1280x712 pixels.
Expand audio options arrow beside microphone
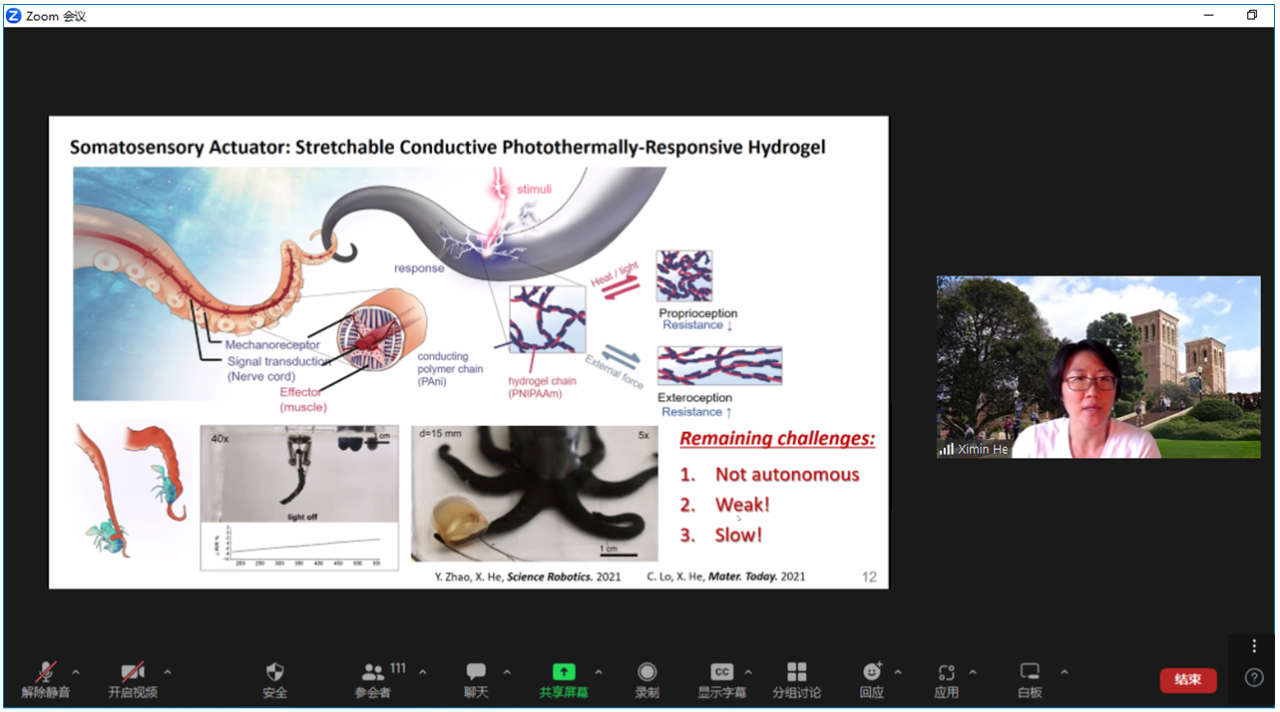[x=76, y=672]
